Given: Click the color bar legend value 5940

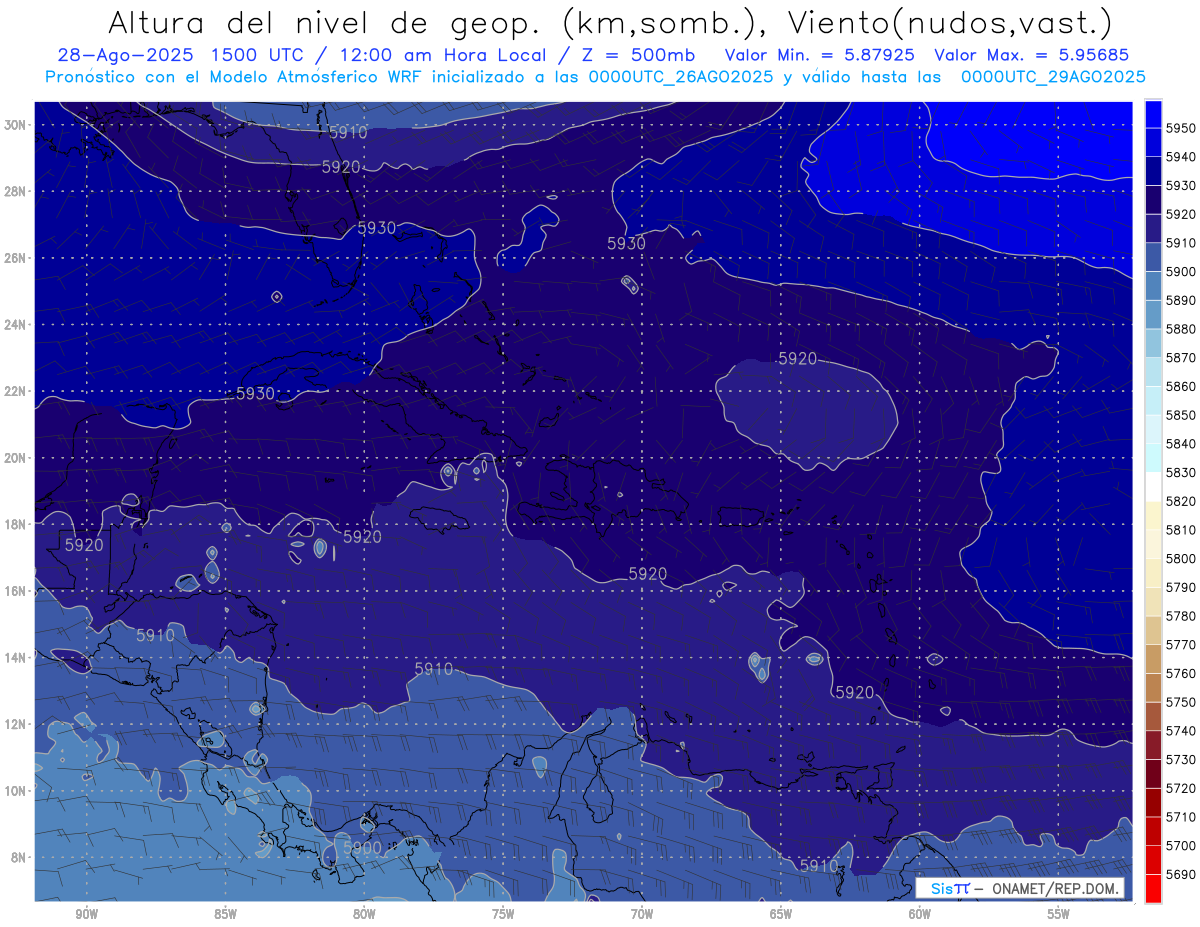Looking at the screenshot, I should [1180, 157].
